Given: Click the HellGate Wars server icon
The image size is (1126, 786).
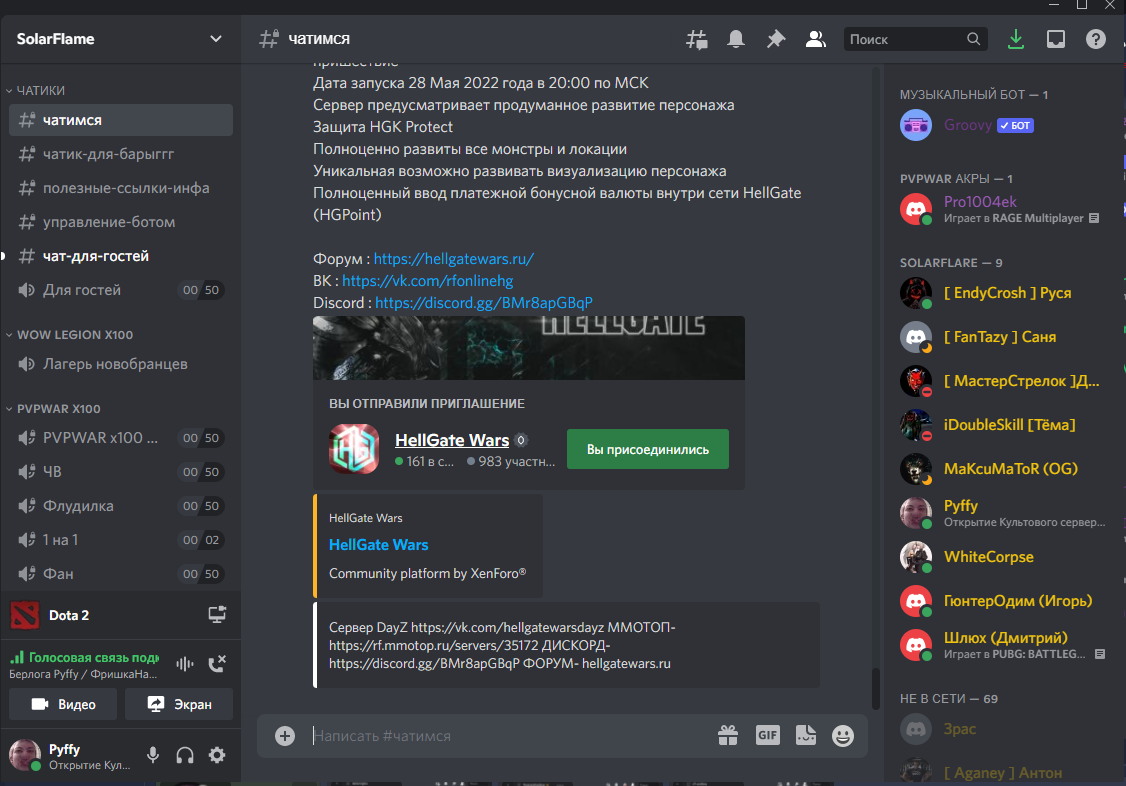Looking at the screenshot, I should click(x=354, y=449).
